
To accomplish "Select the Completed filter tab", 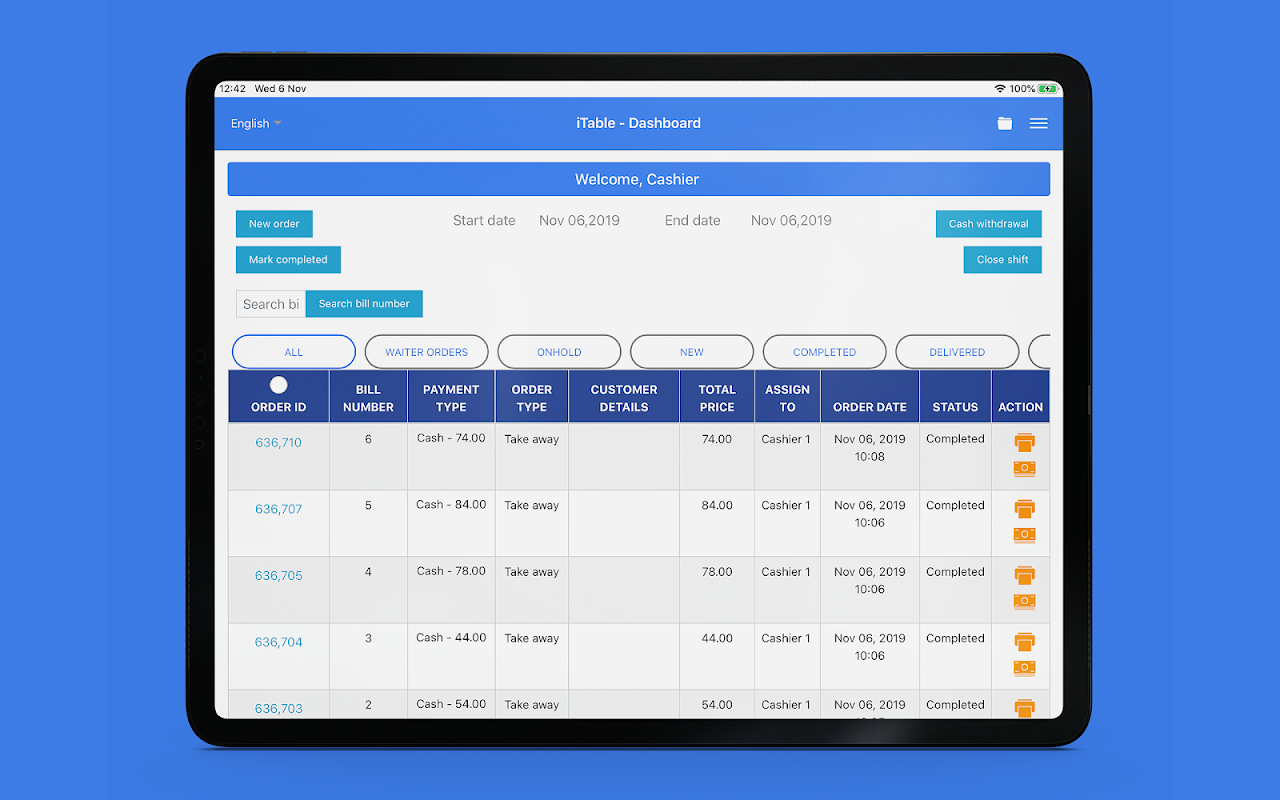I will [824, 352].
